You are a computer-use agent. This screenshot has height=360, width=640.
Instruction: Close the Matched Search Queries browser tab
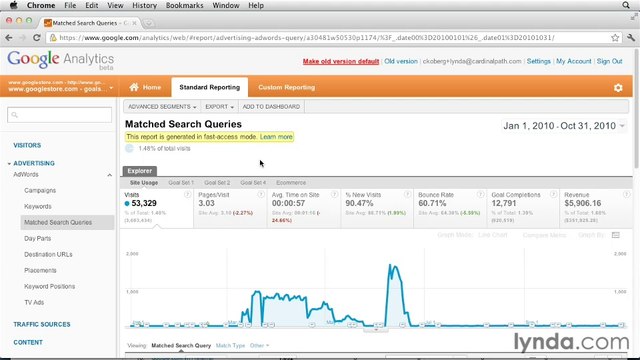(x=134, y=23)
